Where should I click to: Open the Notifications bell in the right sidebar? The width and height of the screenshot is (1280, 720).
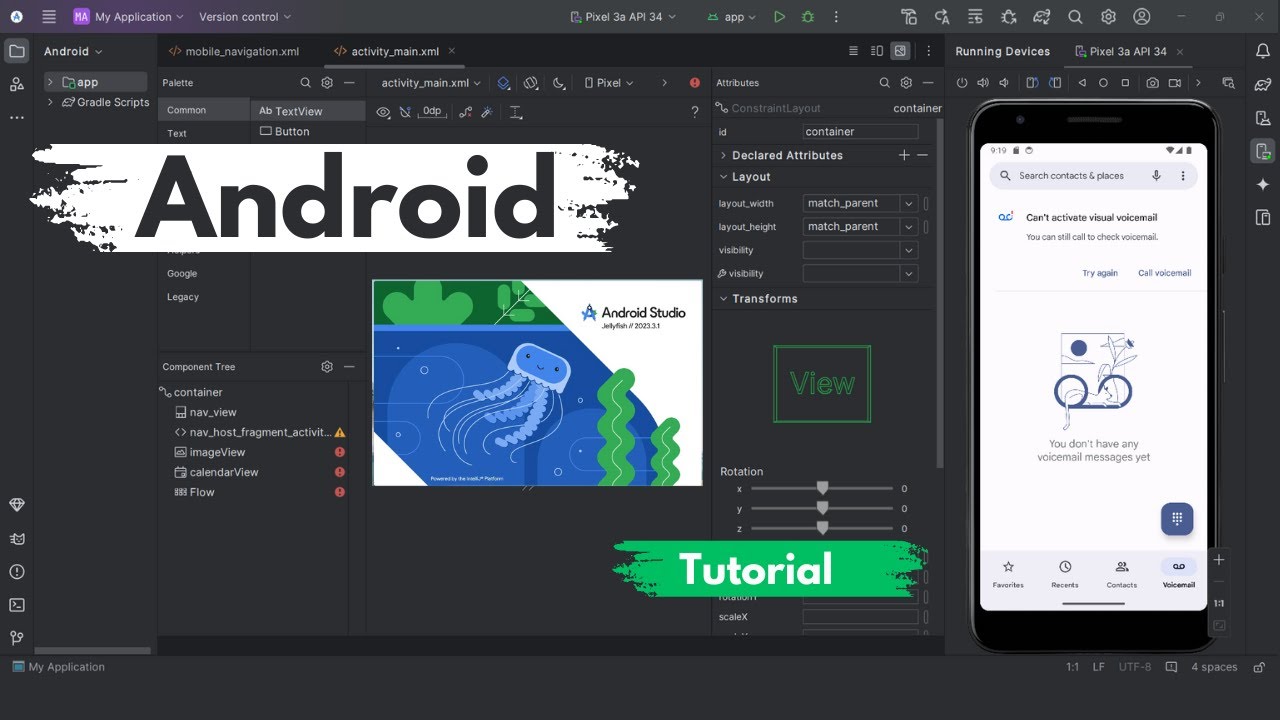point(1263,51)
